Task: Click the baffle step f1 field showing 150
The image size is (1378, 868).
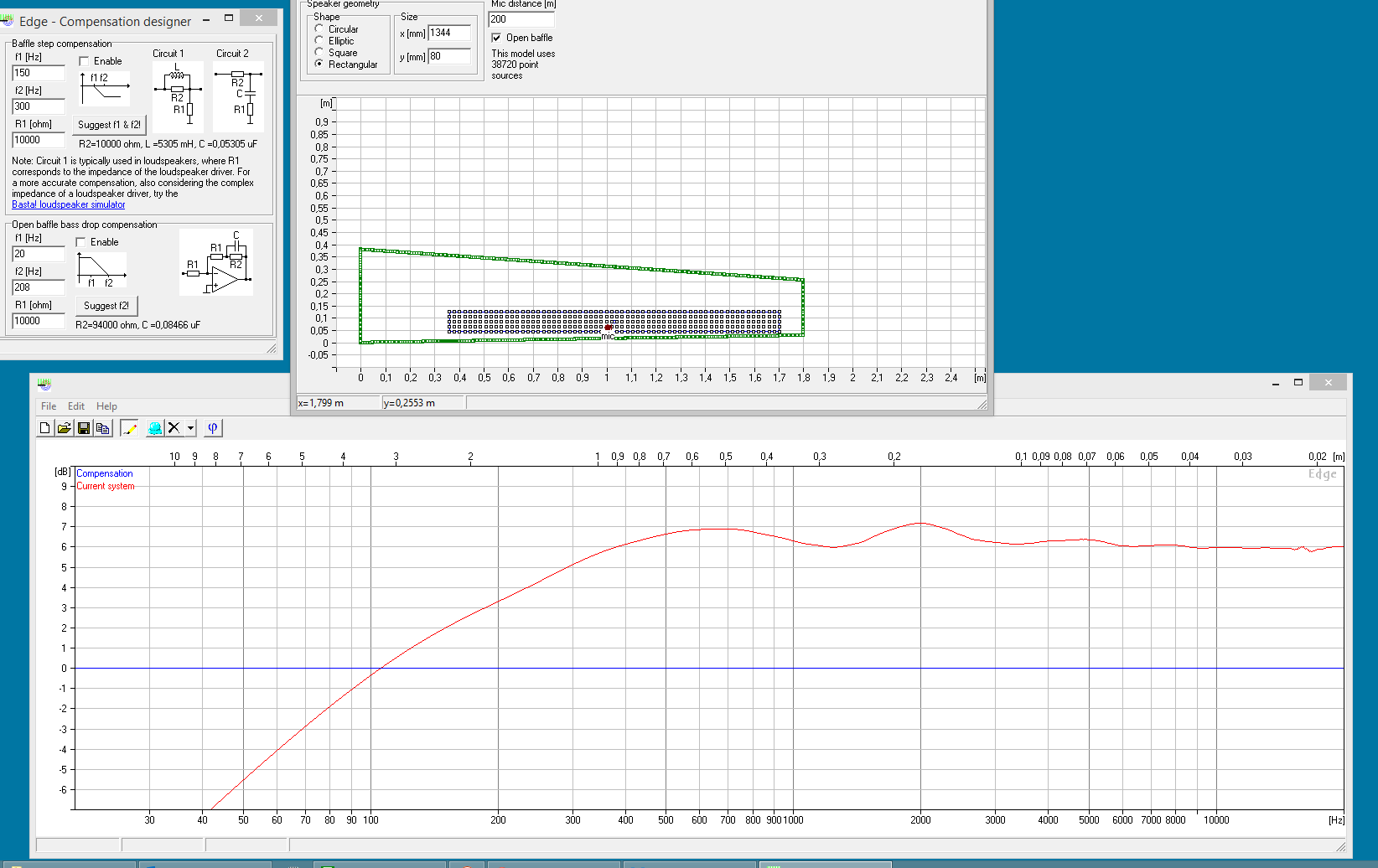Action: 39,73
